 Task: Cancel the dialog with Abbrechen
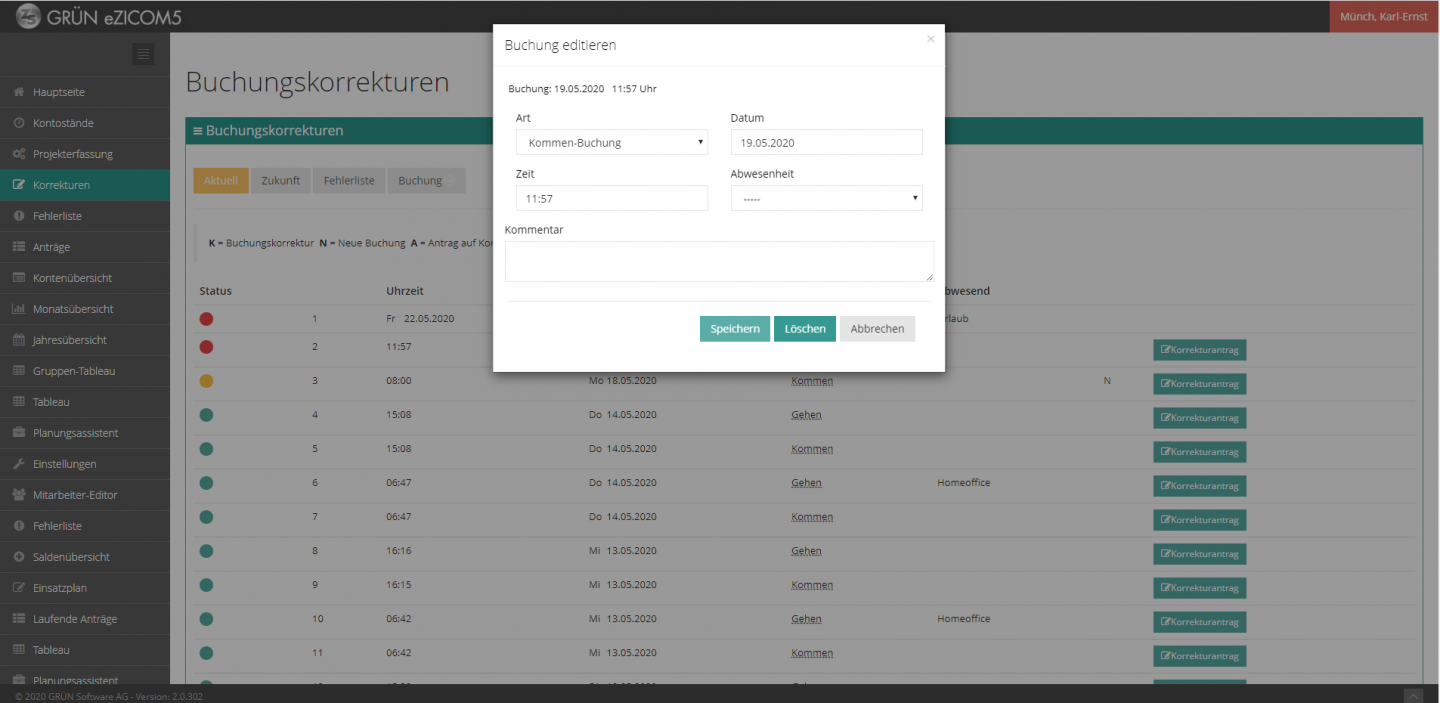pyautogui.click(x=877, y=329)
